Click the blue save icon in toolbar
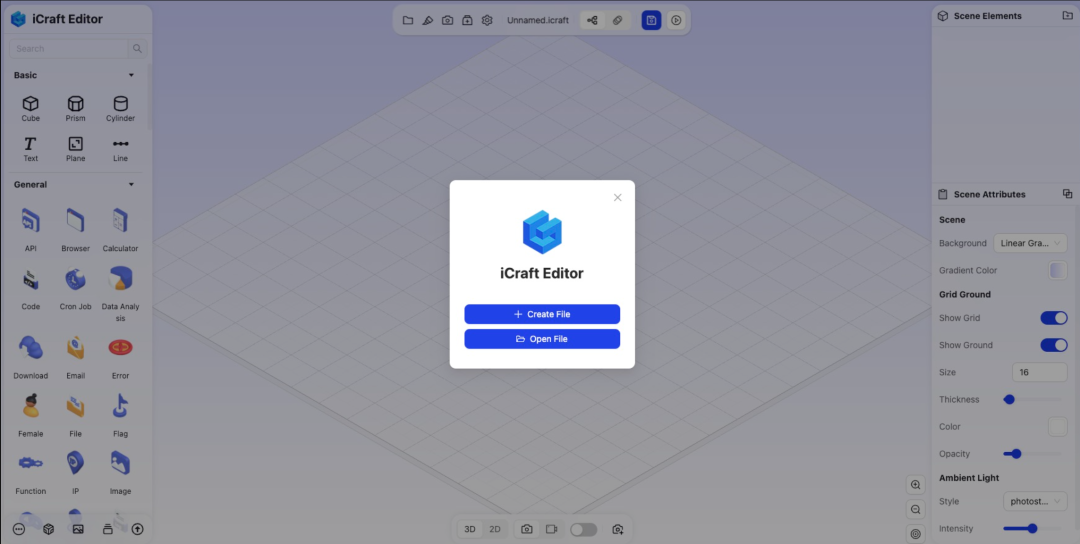The height and width of the screenshot is (544, 1080). pos(652,21)
